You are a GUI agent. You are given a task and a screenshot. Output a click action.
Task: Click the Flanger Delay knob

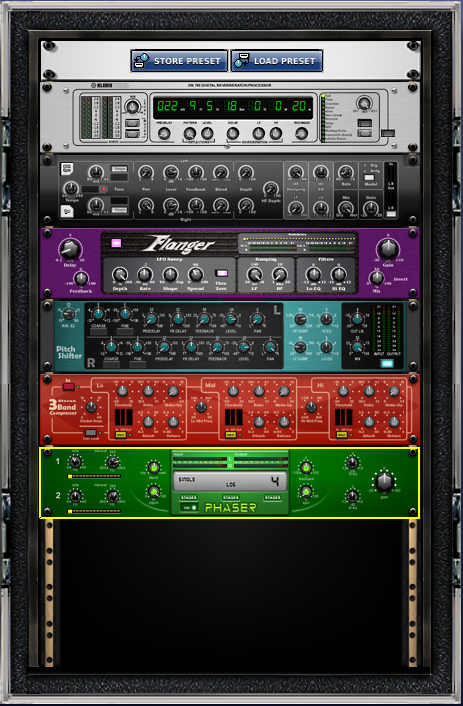70,249
